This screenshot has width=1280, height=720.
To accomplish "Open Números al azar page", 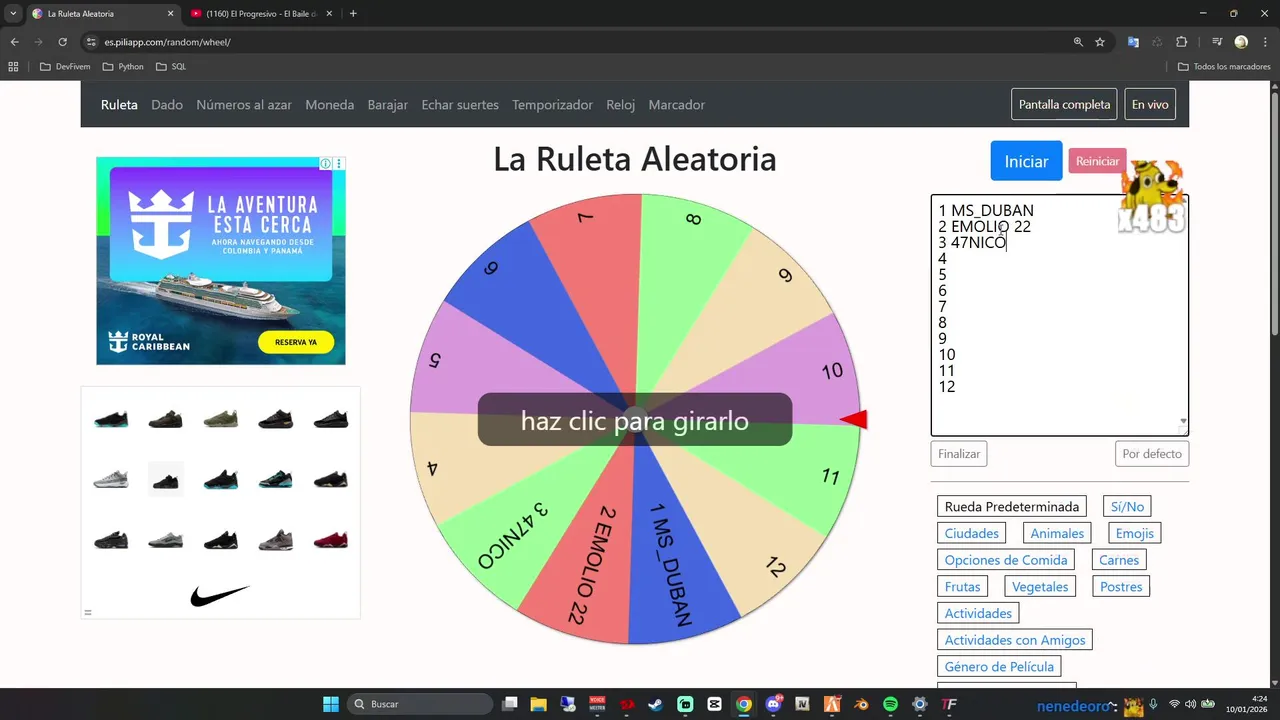I will (244, 104).
